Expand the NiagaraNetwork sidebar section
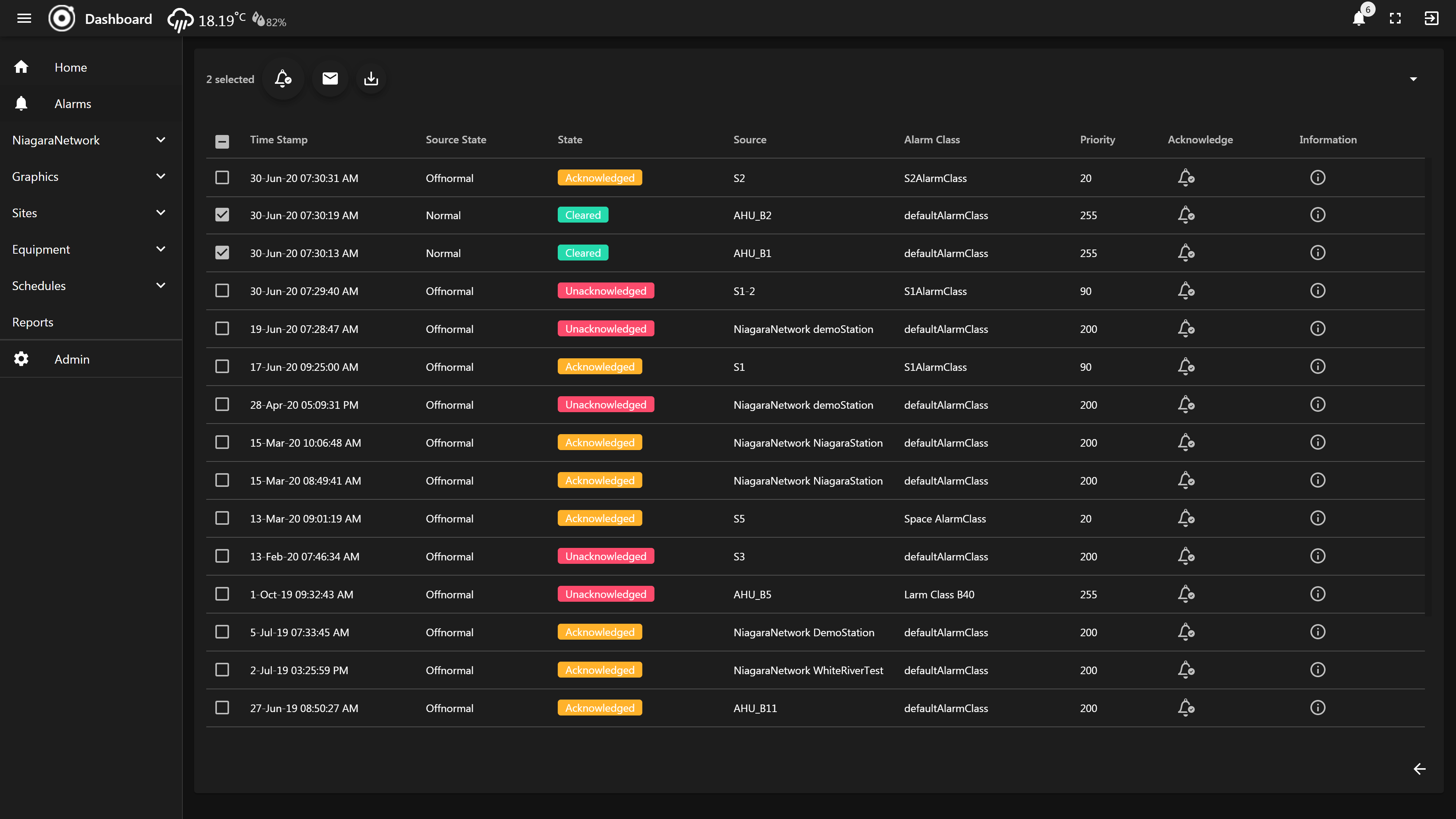The image size is (1456, 819). pos(160,140)
